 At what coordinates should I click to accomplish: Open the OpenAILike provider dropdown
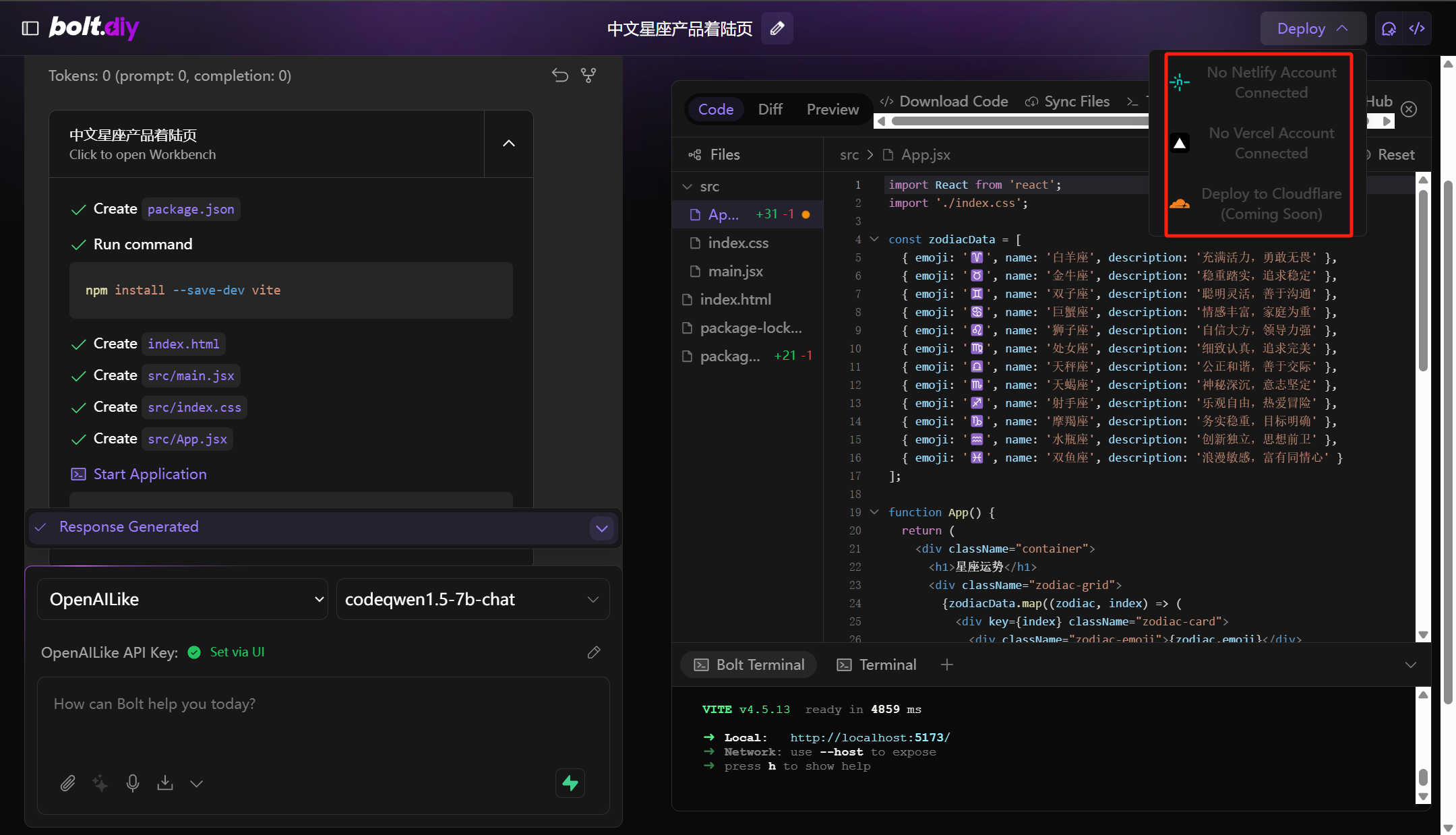(x=183, y=599)
